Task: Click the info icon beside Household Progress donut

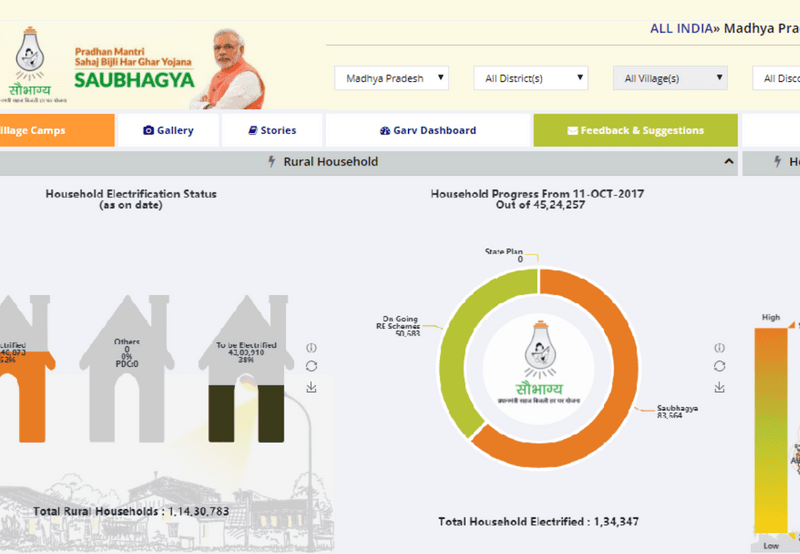Action: point(718,347)
